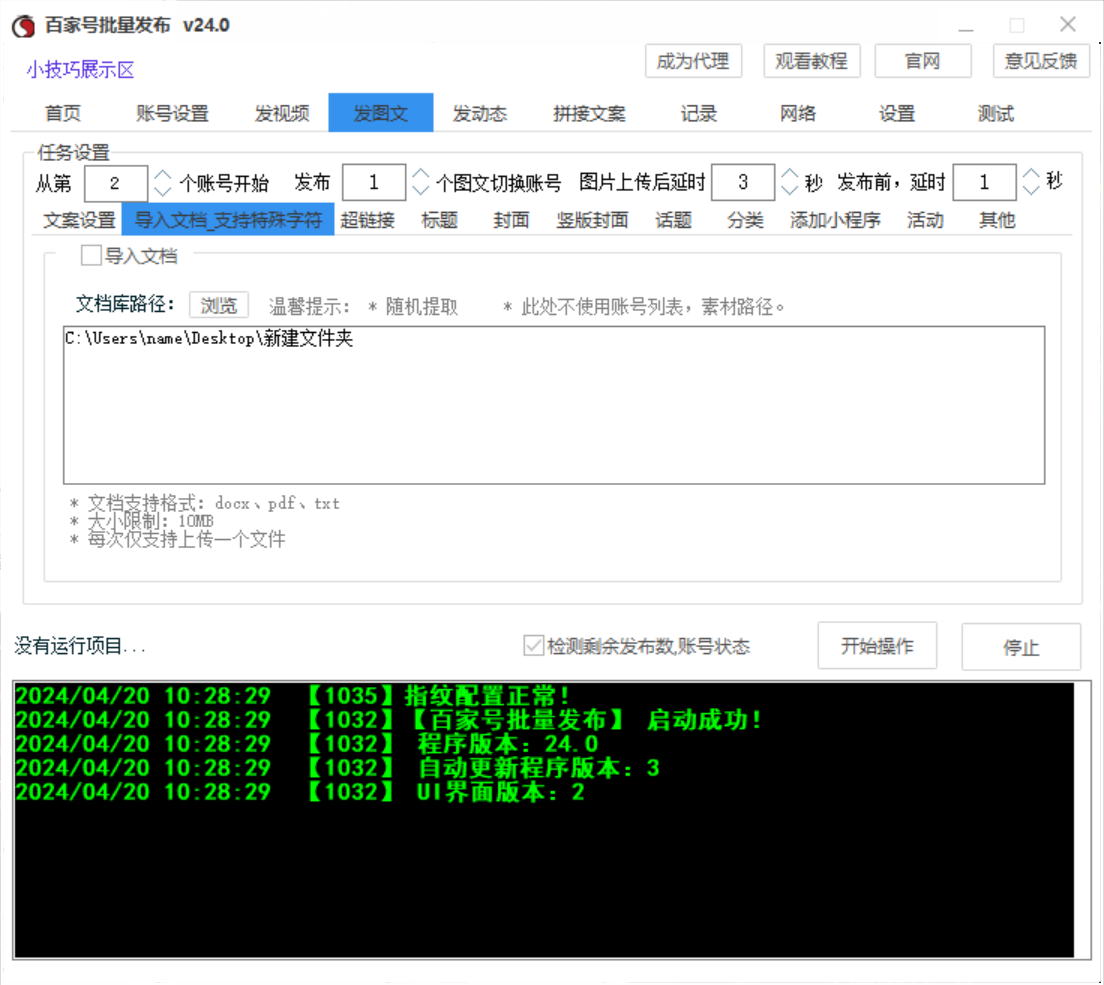The image size is (1104, 985).
Task: Open the 账号设置 tab
Action: (x=172, y=113)
